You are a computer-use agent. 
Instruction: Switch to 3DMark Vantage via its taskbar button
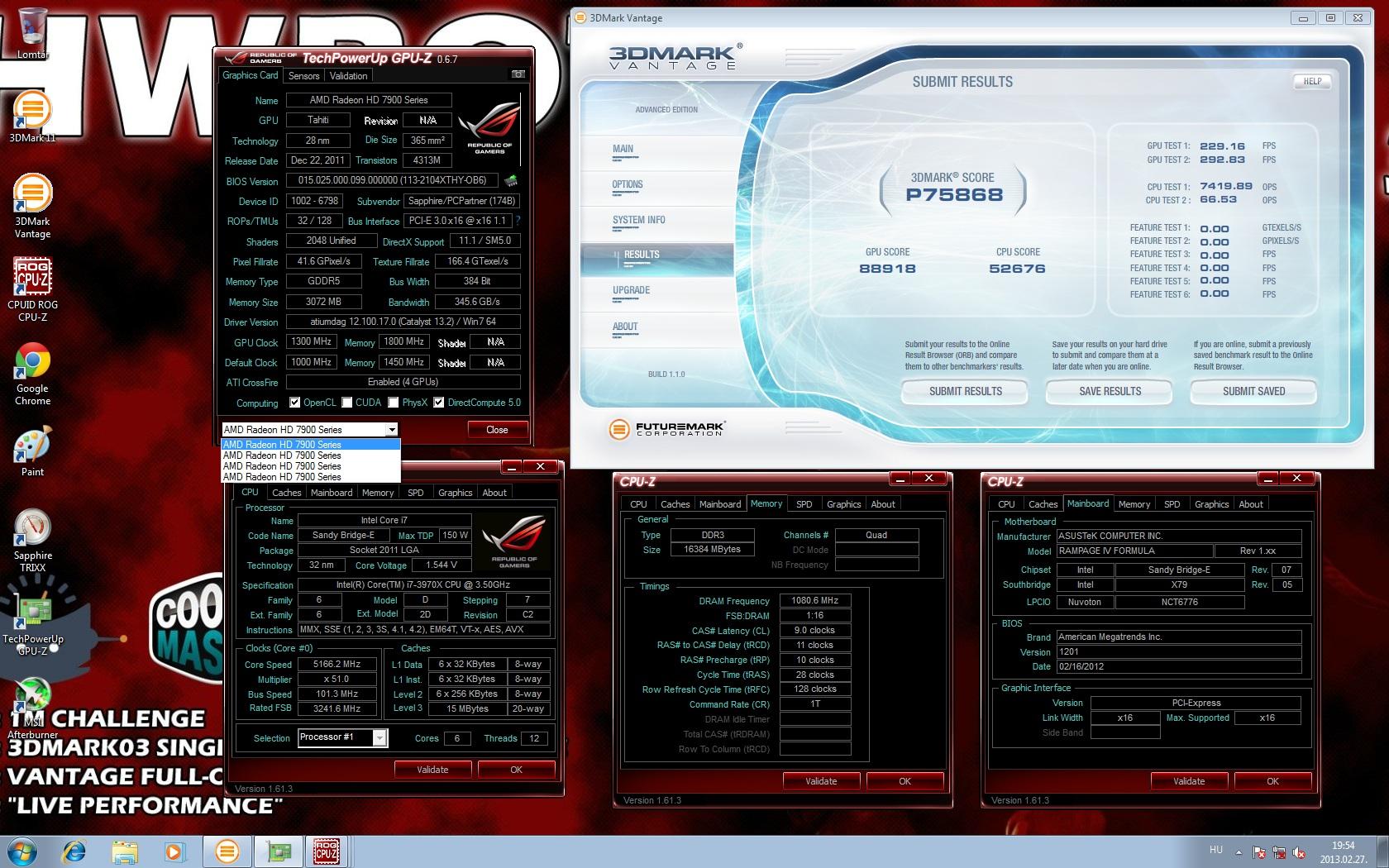click(x=227, y=851)
